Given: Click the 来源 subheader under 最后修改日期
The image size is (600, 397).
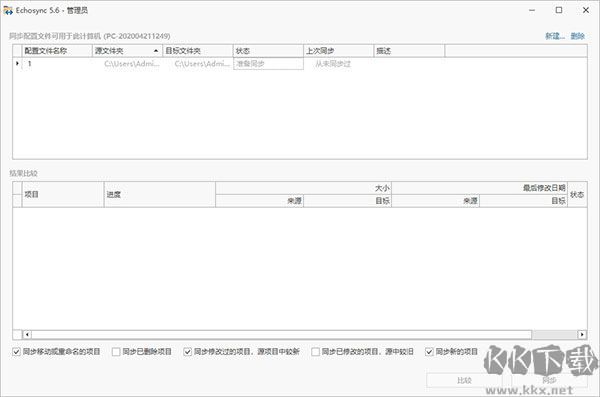Looking at the screenshot, I should pos(435,201).
